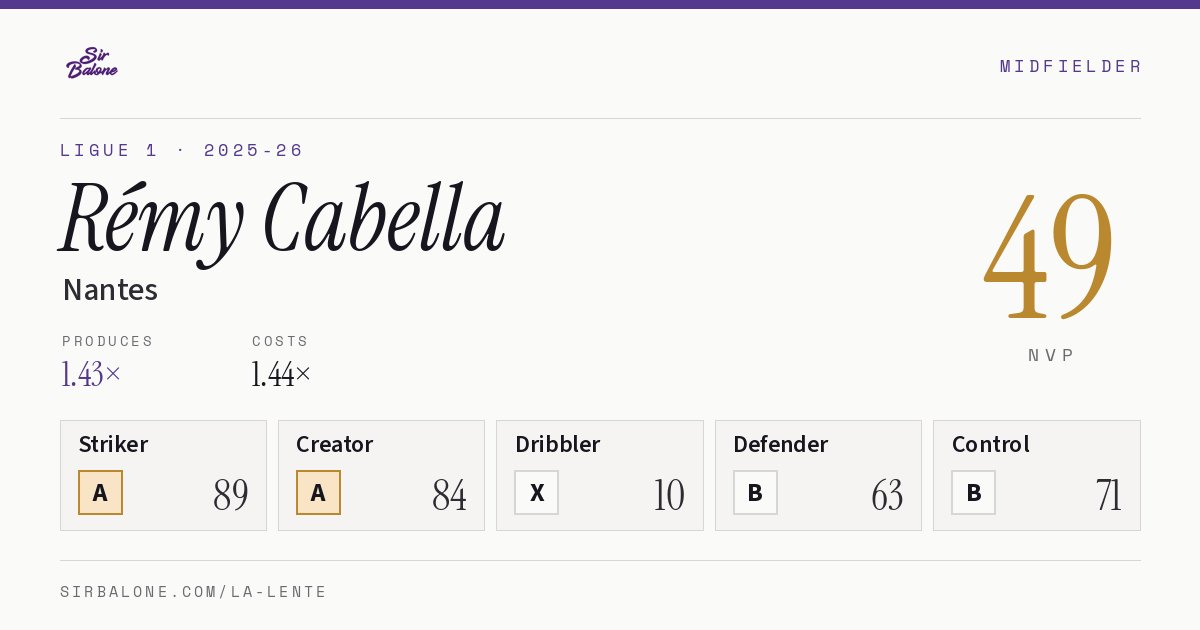Select the Creator grade A badge
Viewport: 1200px width, 630px height.
click(x=318, y=492)
